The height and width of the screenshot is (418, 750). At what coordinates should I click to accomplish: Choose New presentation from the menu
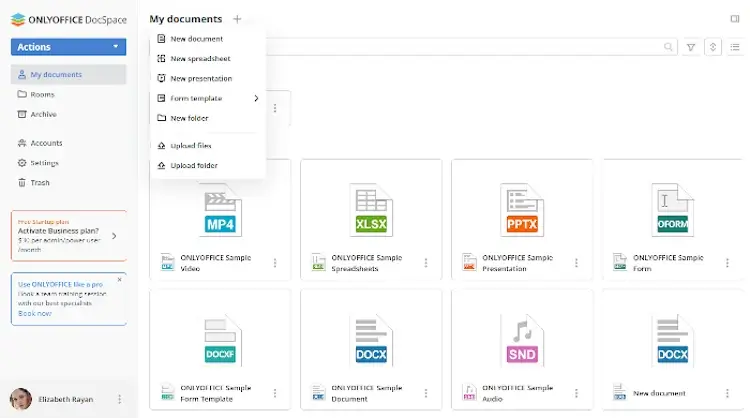pos(208,78)
